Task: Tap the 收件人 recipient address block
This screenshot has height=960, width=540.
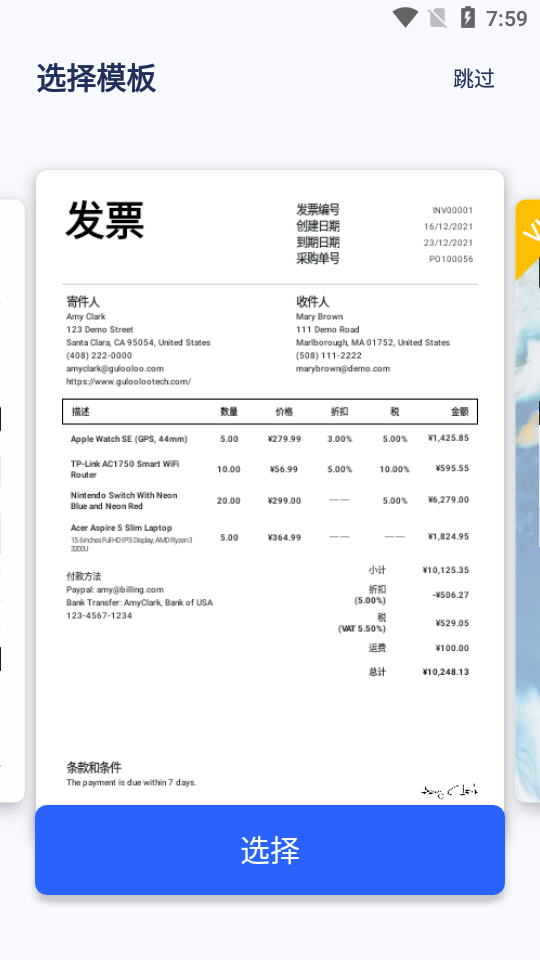Action: point(373,335)
